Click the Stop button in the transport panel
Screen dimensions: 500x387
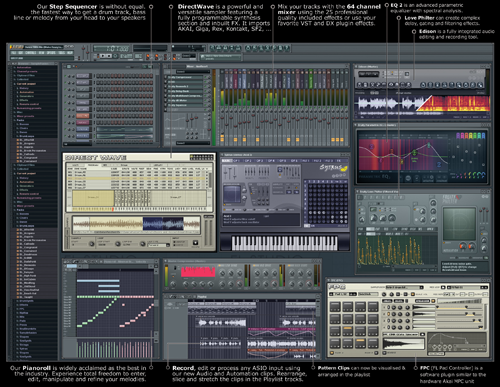tap(109, 56)
